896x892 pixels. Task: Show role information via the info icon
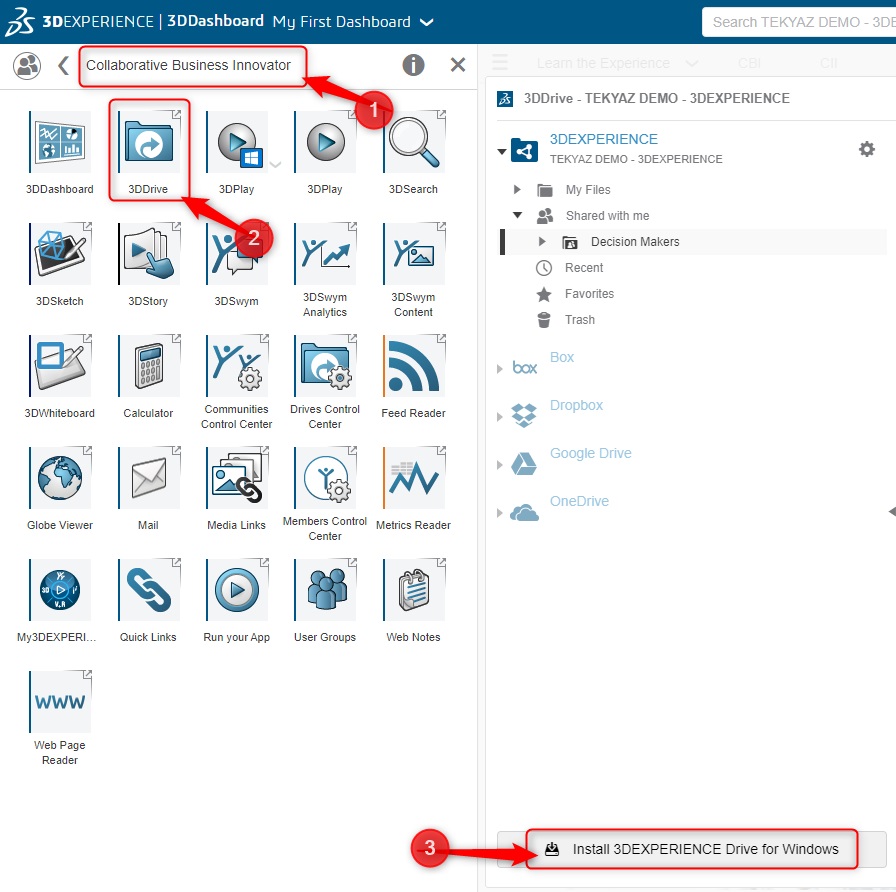413,65
